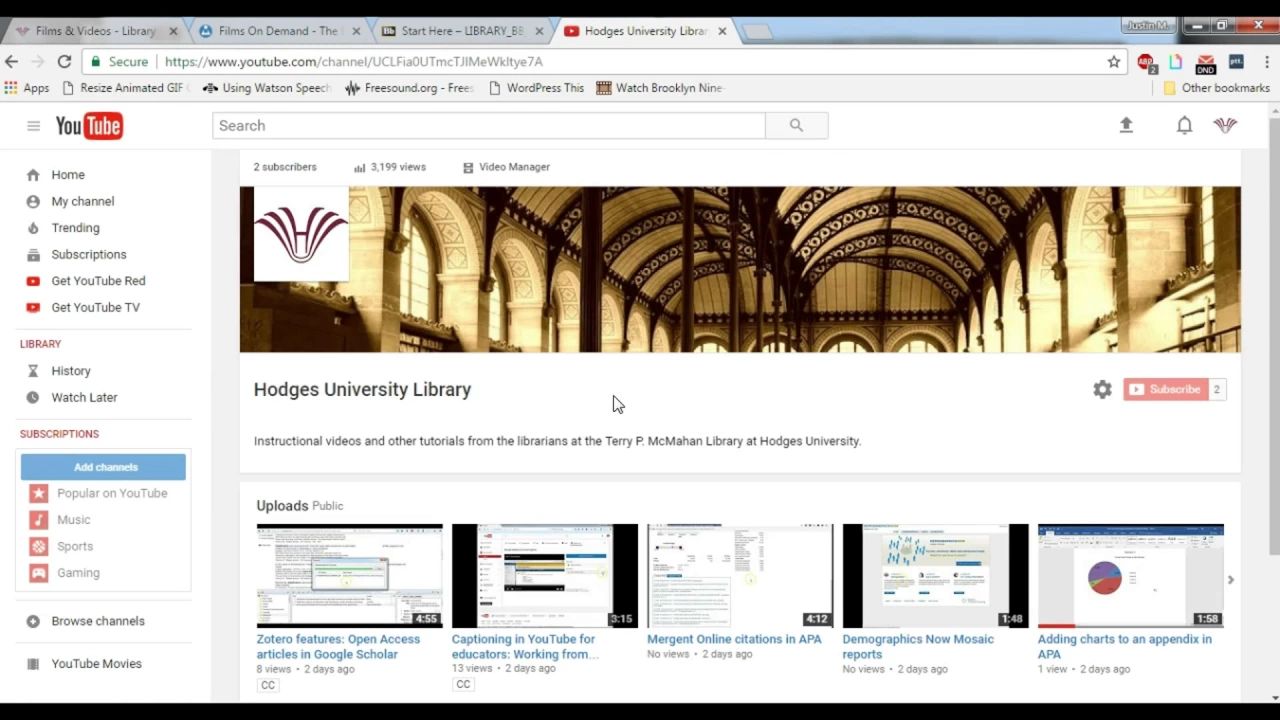
Task: Switch to Films & Videos tab
Action: pyautogui.click(x=96, y=31)
